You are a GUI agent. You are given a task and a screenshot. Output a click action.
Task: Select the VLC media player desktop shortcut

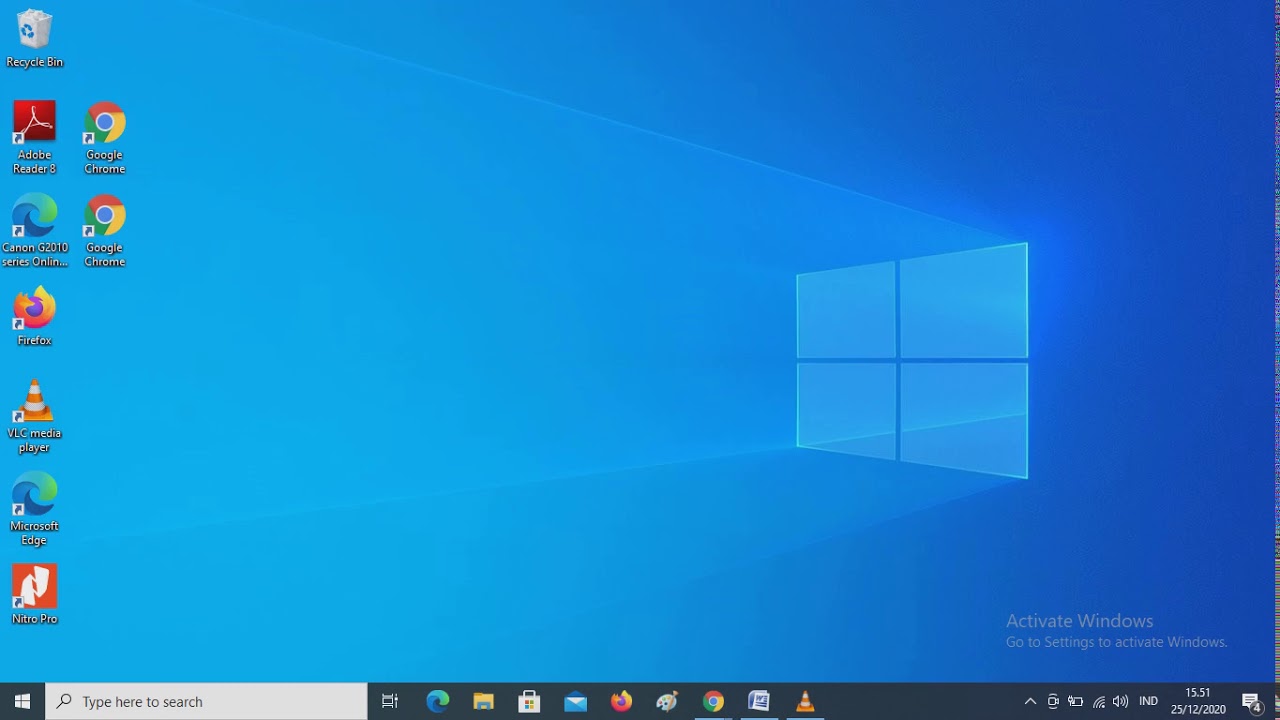(x=34, y=417)
